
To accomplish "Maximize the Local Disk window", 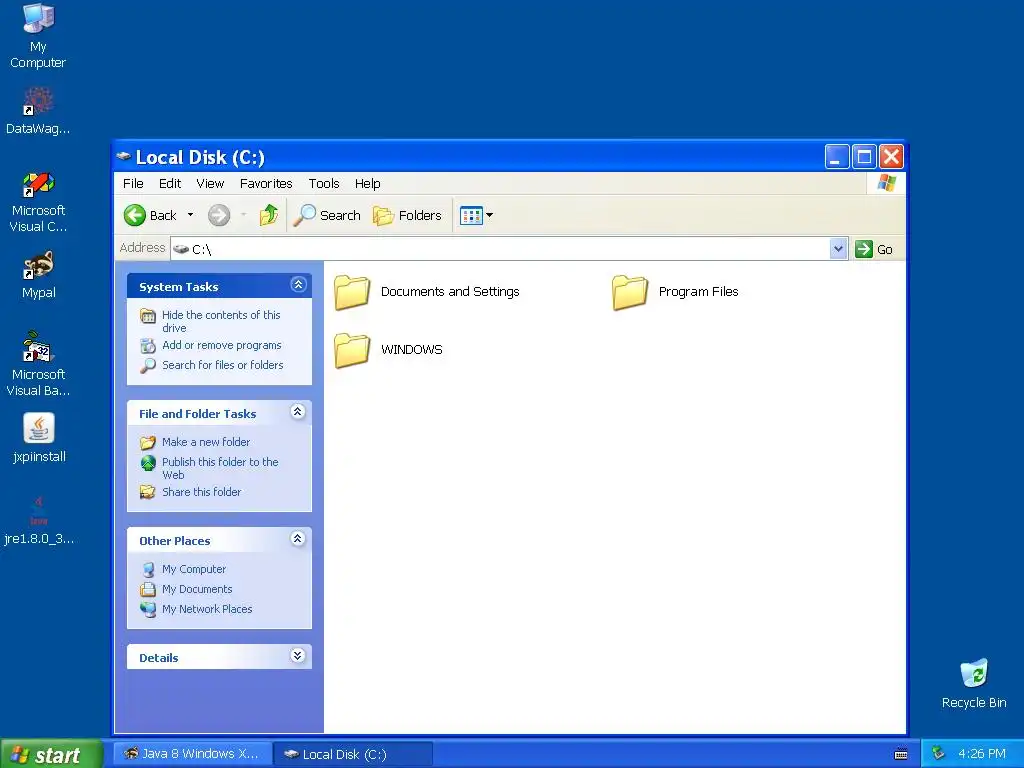I will (x=864, y=157).
